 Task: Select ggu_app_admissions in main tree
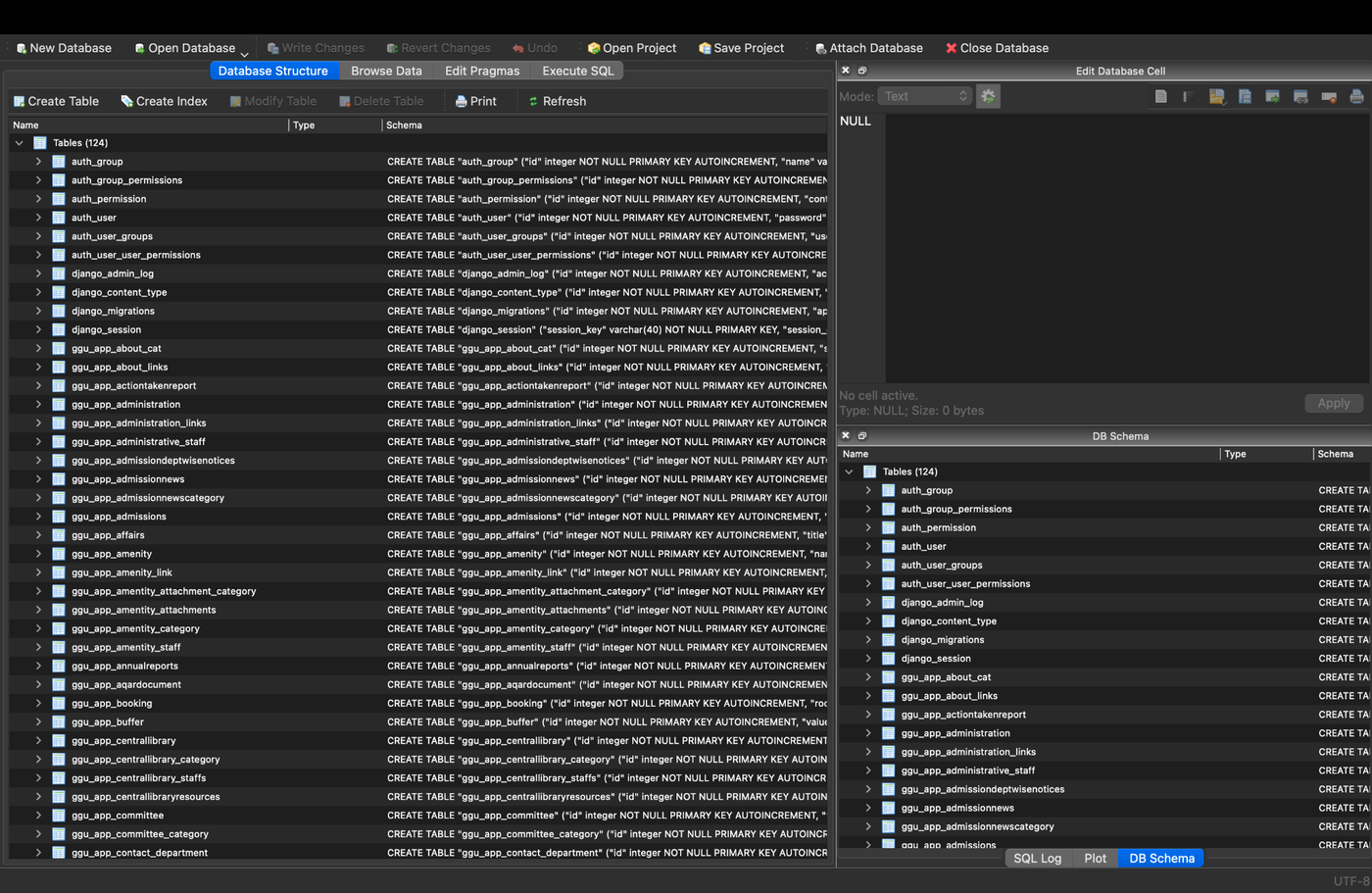(x=119, y=517)
